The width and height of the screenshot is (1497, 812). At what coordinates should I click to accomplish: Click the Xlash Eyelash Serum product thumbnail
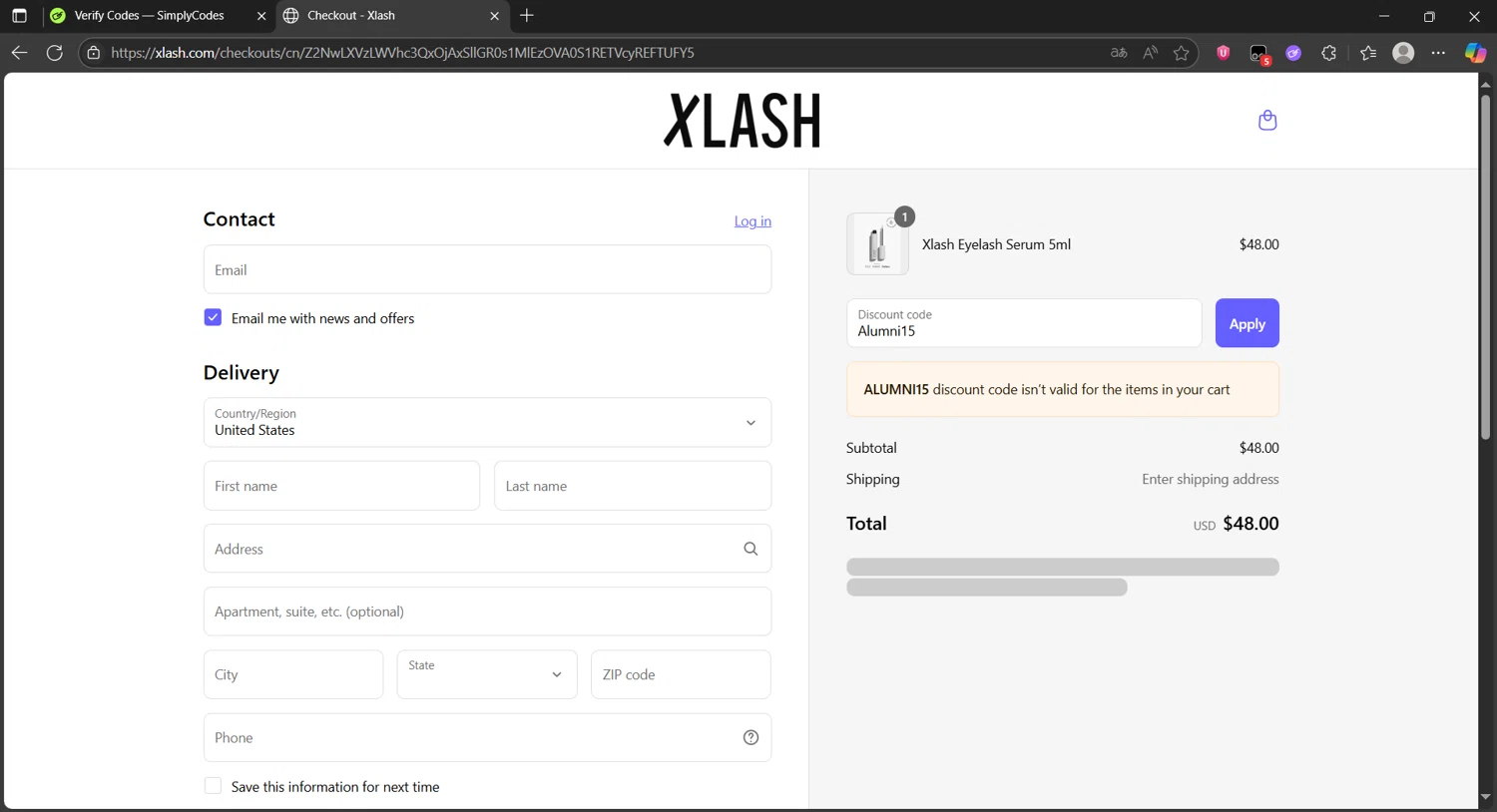click(877, 243)
